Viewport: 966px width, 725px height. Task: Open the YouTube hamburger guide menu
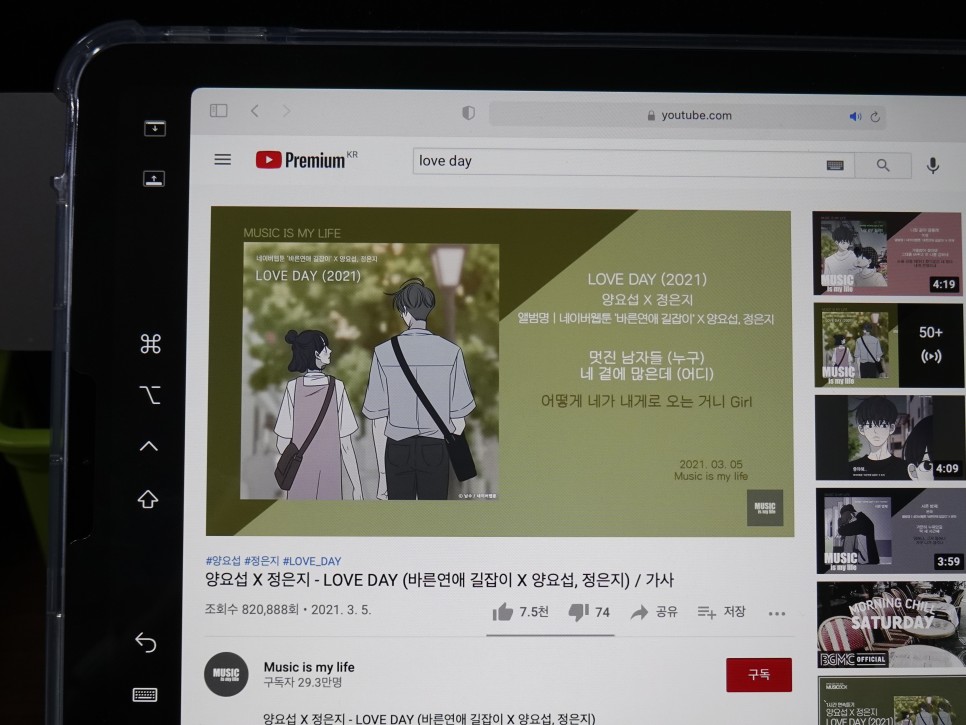click(222, 160)
